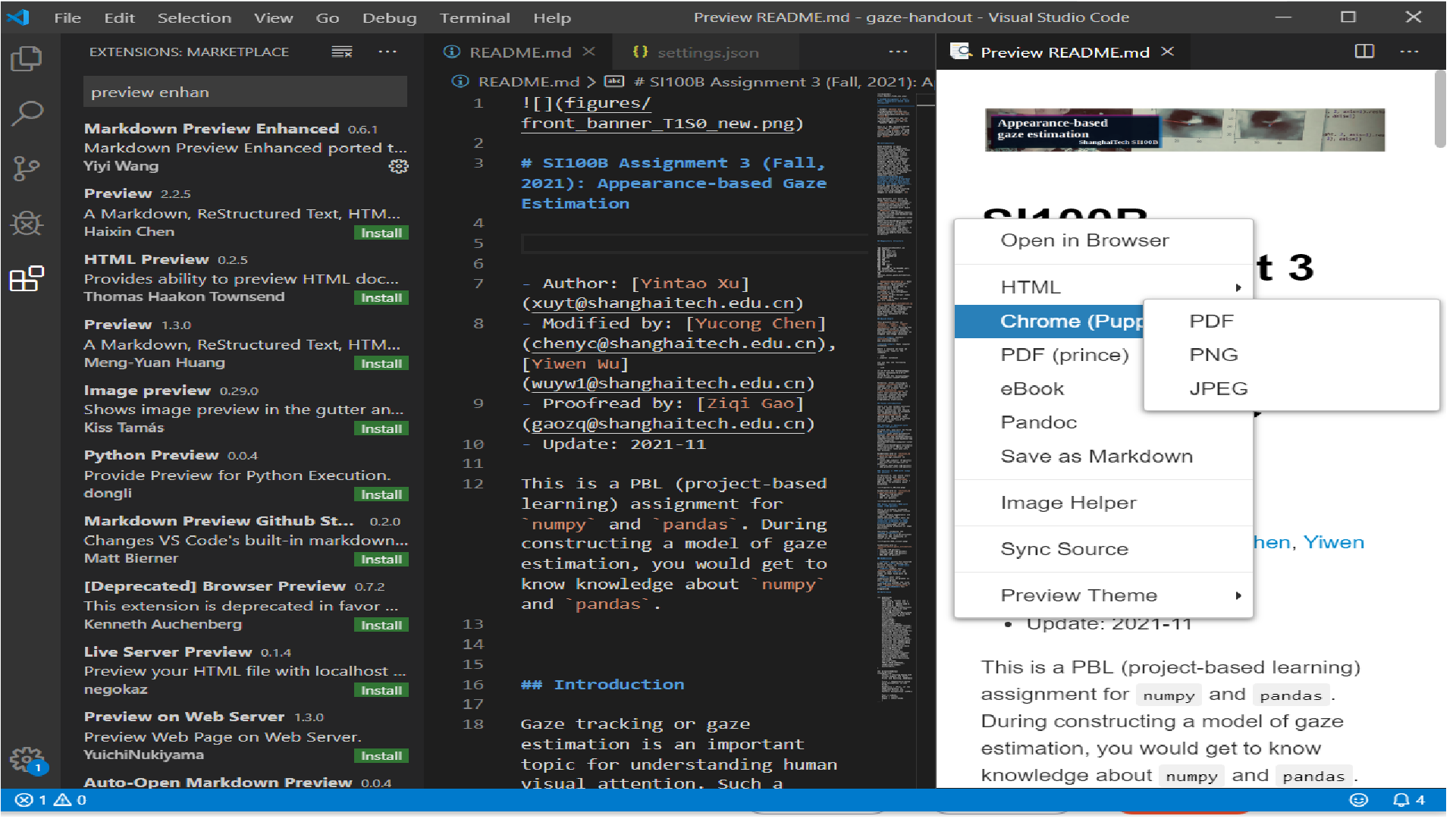Choose Open in Browser menu entry
This screenshot has height=819, width=1456.
click(1084, 240)
